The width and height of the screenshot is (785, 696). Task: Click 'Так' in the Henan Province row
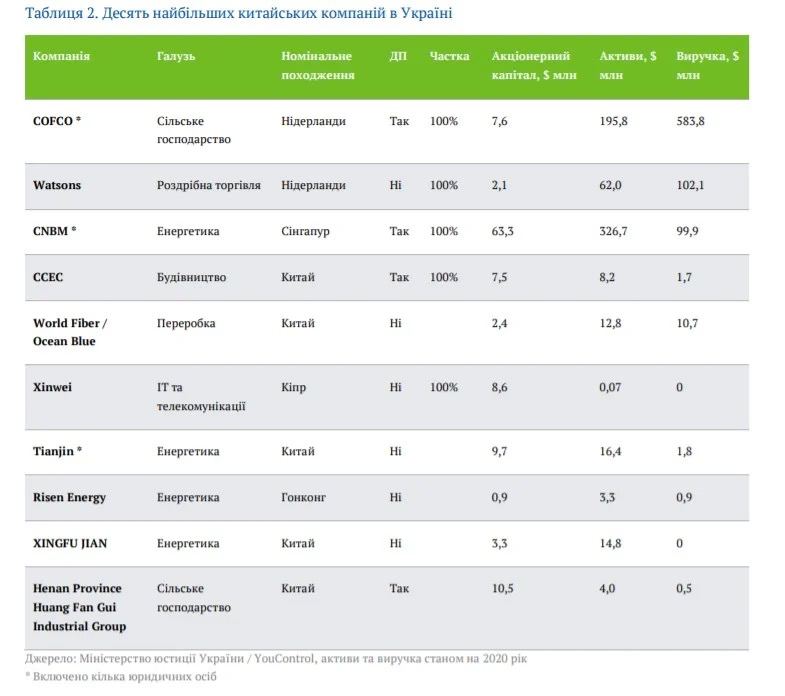(399, 589)
